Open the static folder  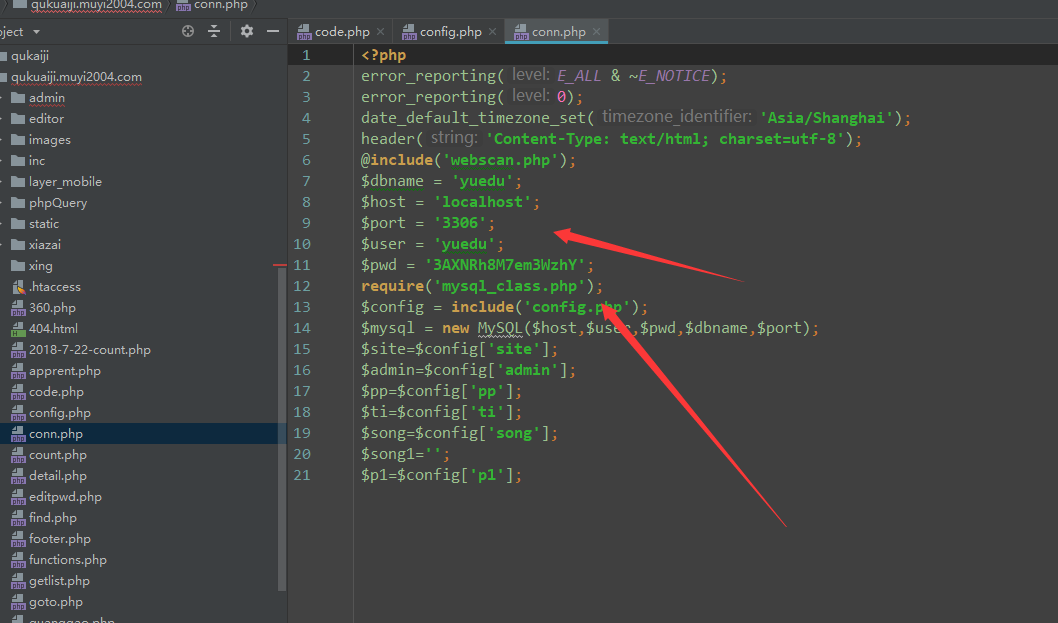coord(44,223)
